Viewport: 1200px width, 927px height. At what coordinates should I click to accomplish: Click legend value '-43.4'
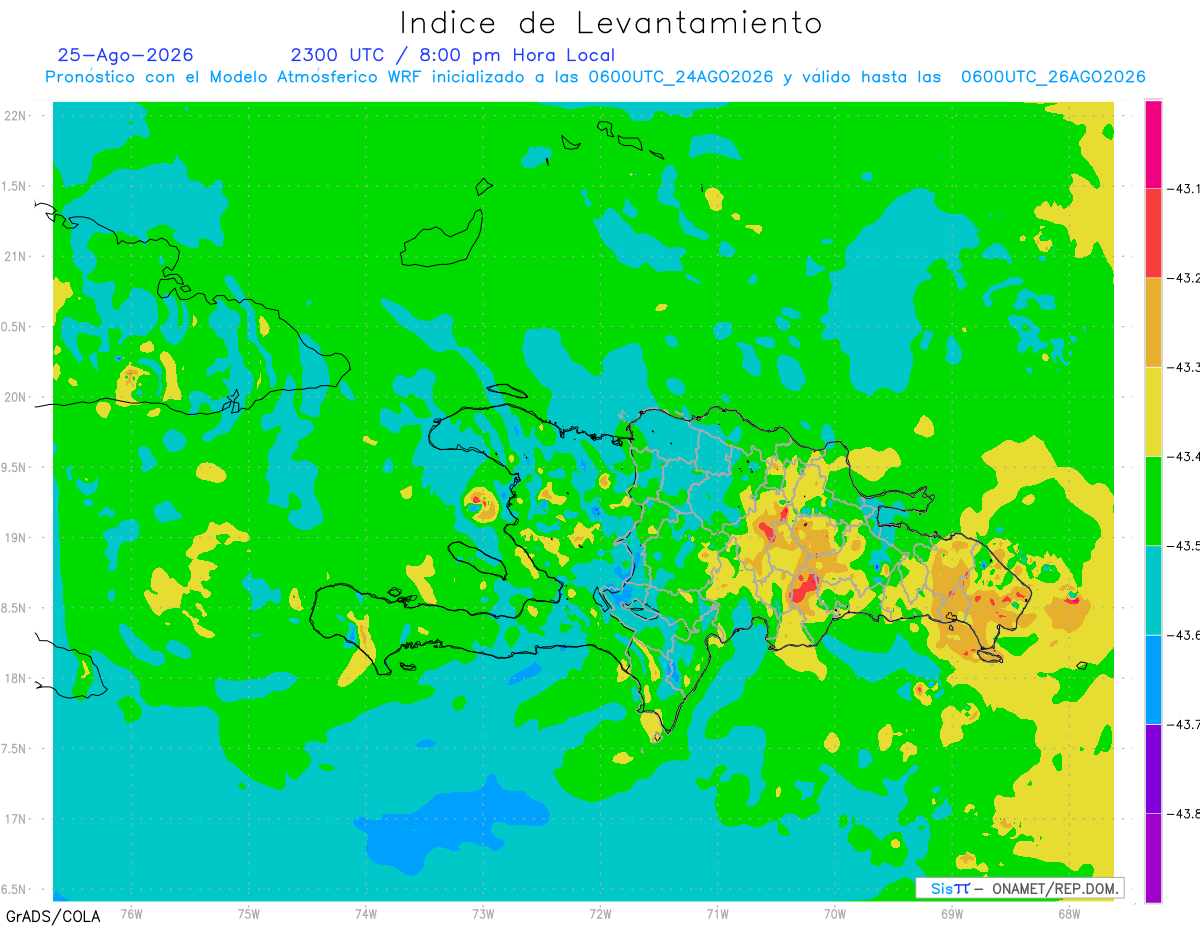[1183, 456]
